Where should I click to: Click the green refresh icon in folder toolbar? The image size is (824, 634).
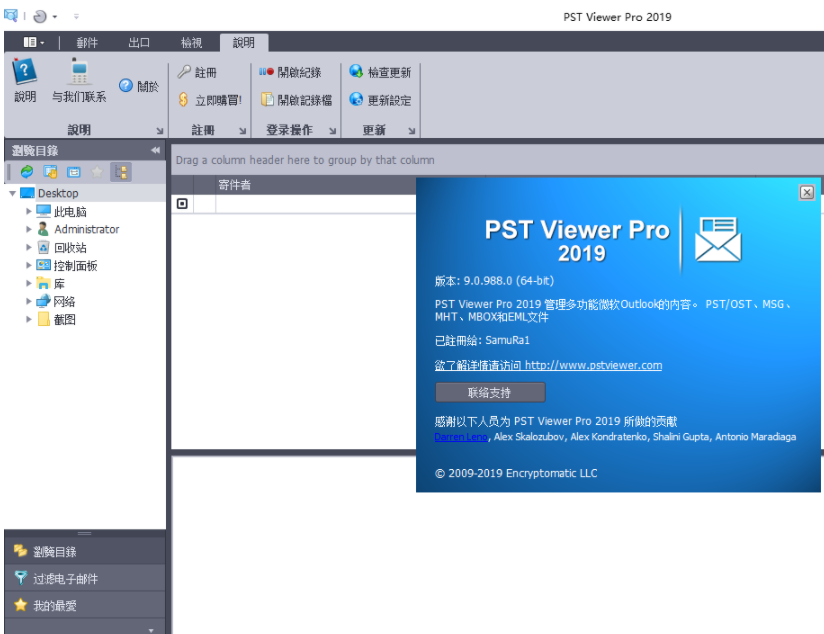point(26,172)
